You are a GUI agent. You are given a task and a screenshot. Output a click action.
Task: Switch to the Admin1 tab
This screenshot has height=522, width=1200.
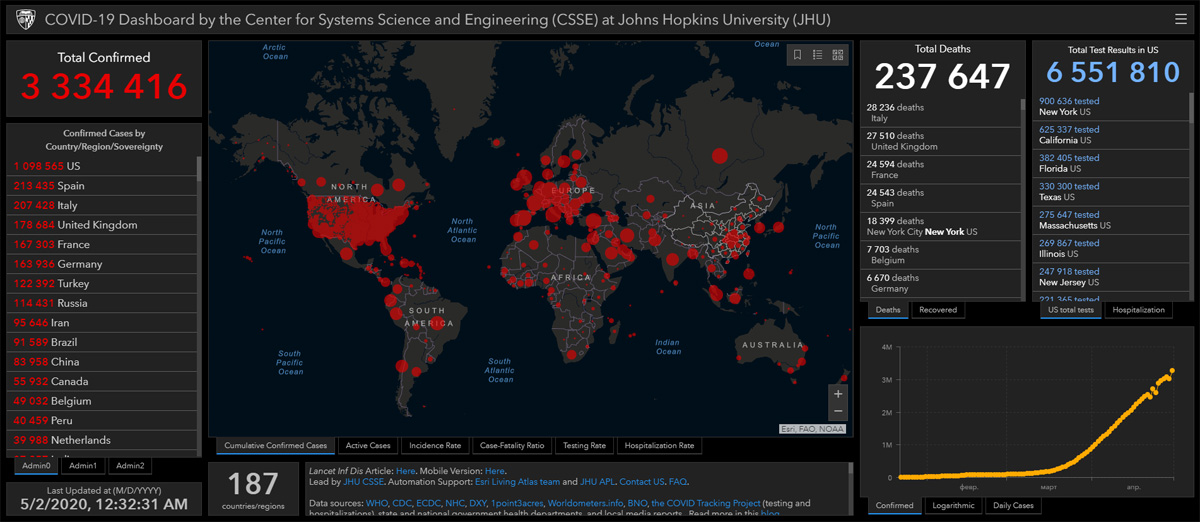click(x=83, y=465)
